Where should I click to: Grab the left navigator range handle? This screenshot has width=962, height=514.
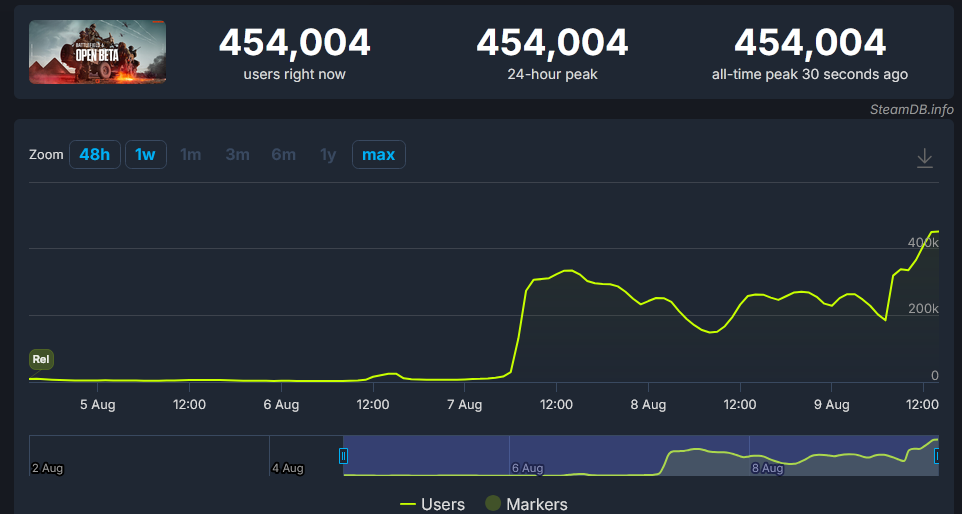[343, 456]
